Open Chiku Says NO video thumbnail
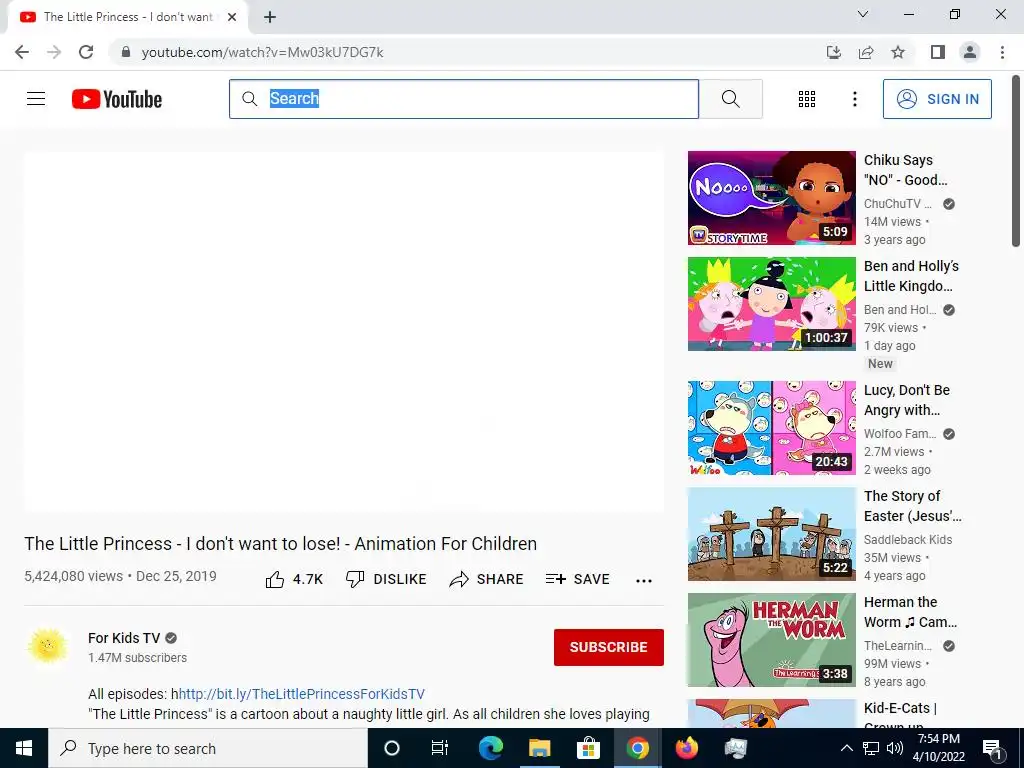The height and width of the screenshot is (768, 1024). pos(771,198)
